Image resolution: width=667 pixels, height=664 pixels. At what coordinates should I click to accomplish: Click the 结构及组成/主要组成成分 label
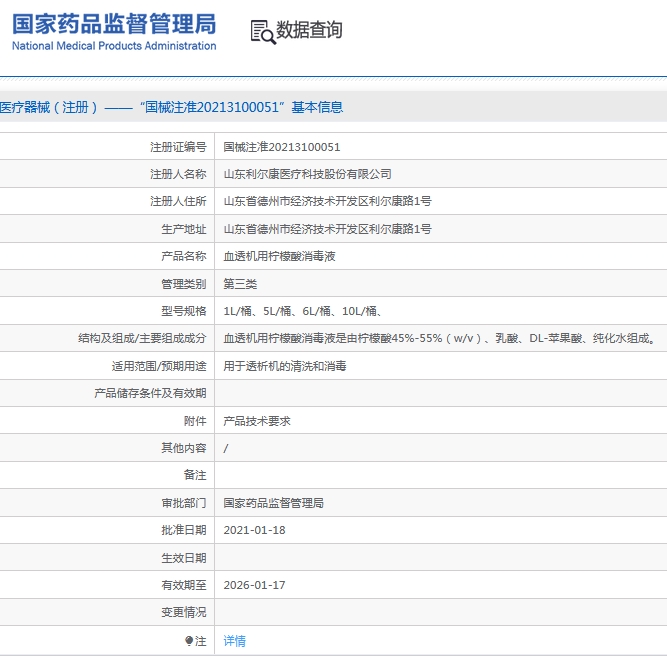tap(143, 339)
